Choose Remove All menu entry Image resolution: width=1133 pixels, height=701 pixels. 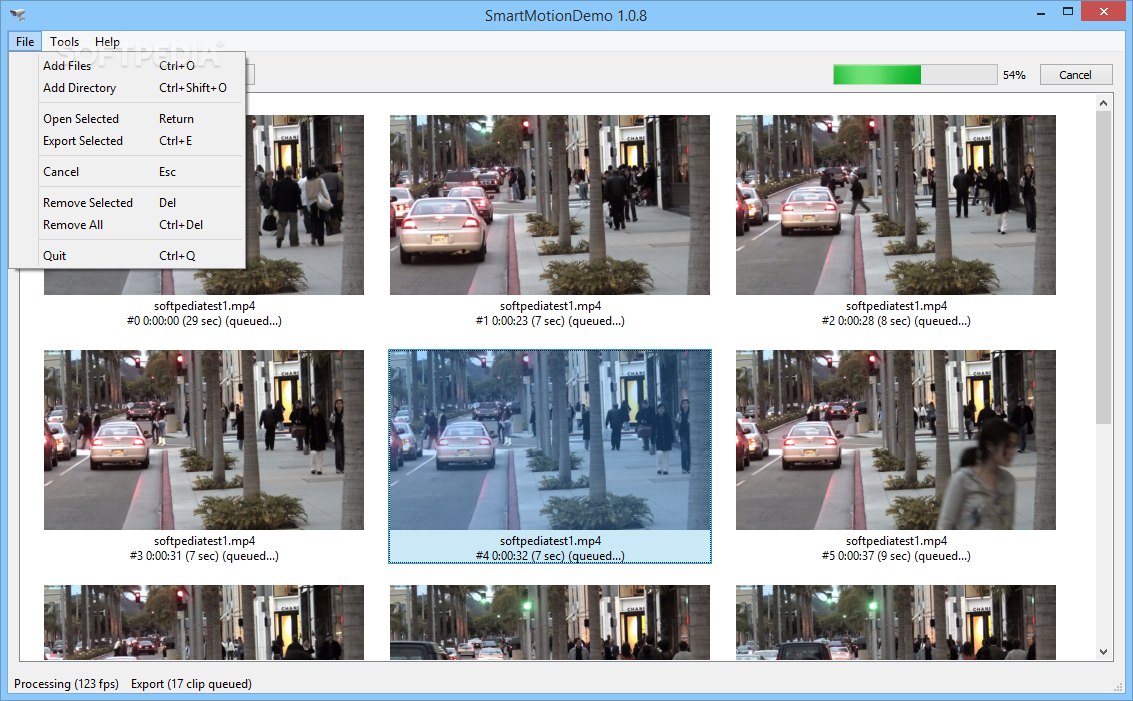tap(127, 225)
